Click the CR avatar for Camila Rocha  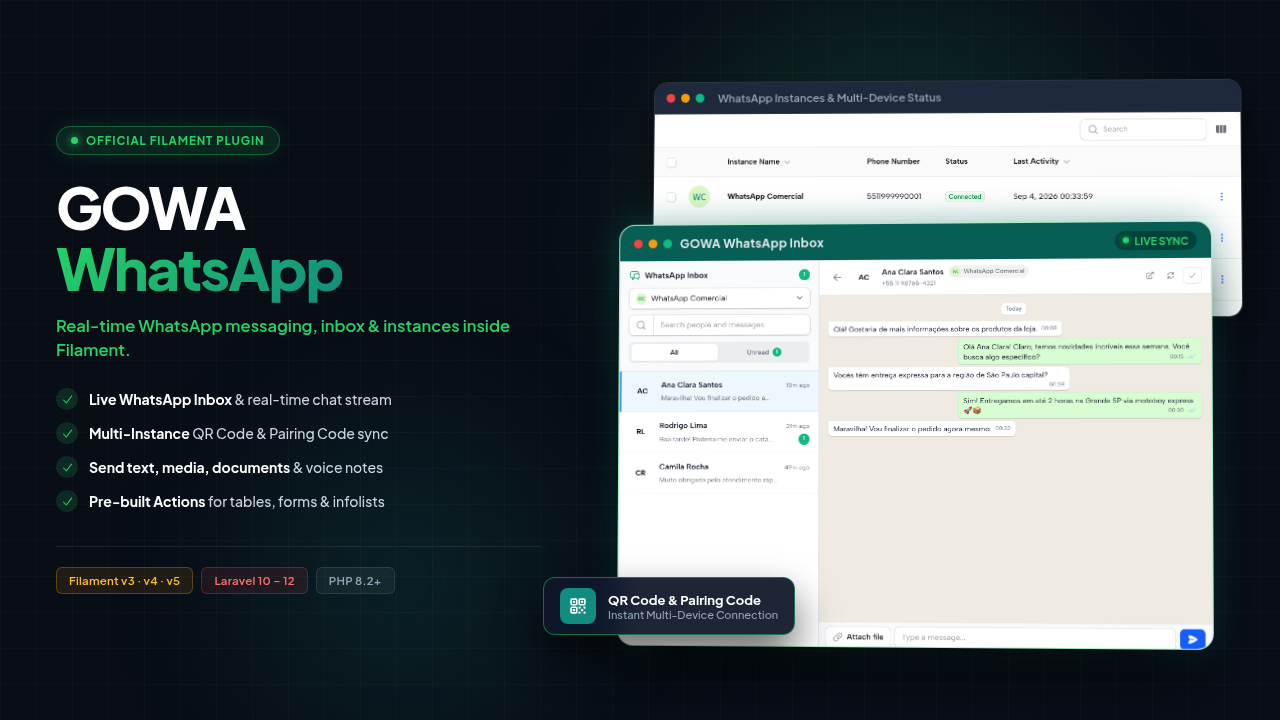(640, 473)
